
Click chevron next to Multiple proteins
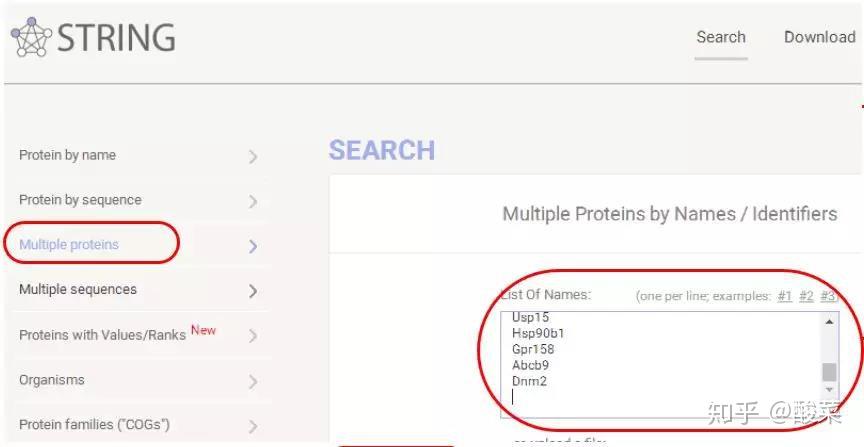click(x=253, y=246)
